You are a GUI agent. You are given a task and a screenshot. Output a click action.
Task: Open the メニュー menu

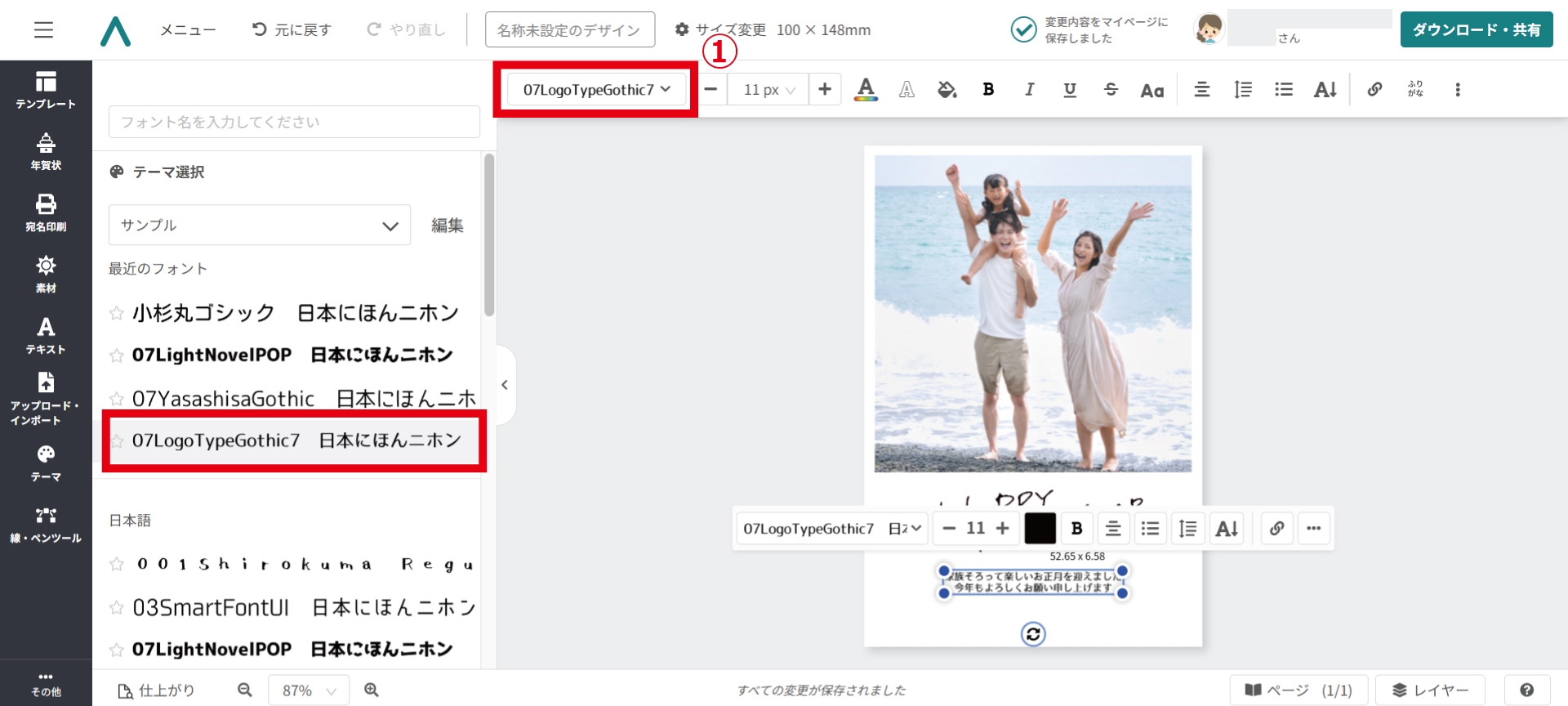pyautogui.click(x=188, y=30)
